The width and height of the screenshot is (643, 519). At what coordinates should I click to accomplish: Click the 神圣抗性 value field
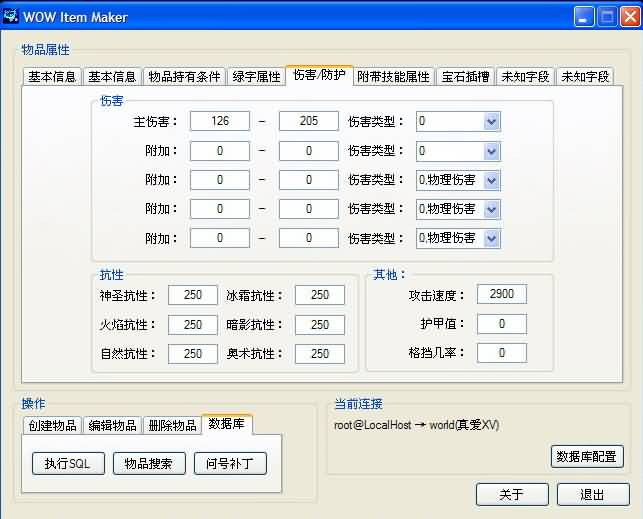point(193,295)
